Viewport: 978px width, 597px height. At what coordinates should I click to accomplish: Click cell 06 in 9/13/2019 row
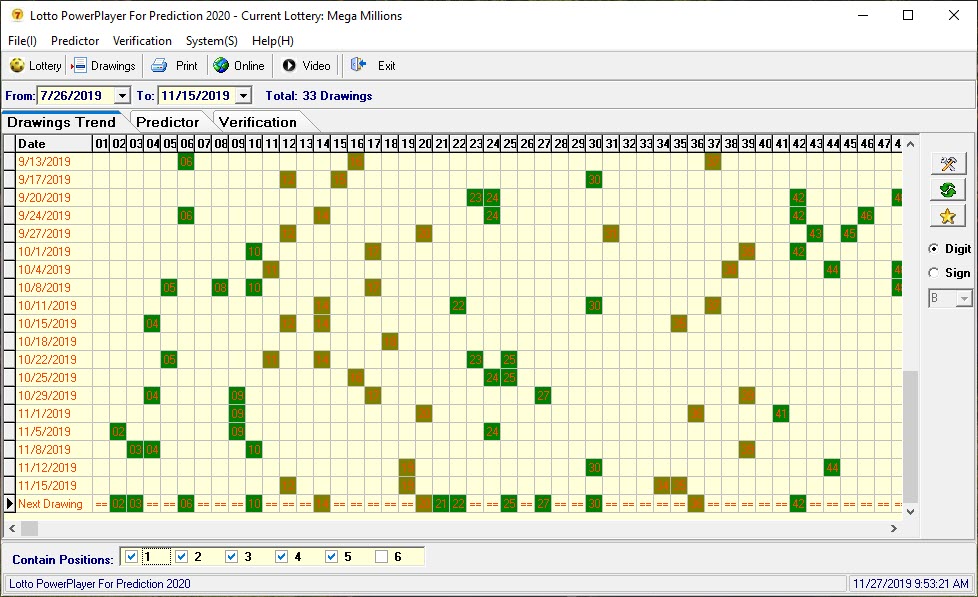pyautogui.click(x=186, y=162)
